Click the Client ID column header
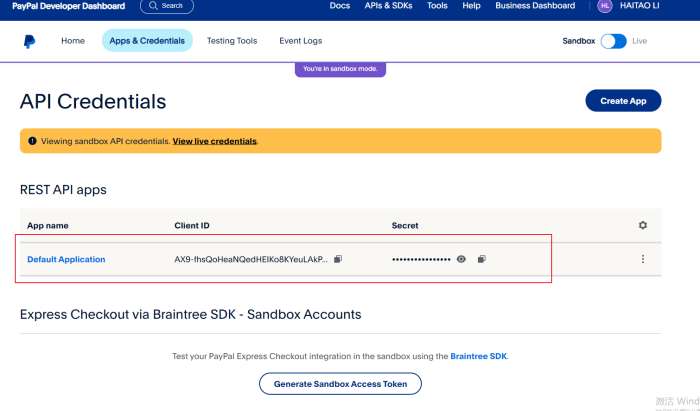 tap(192, 225)
